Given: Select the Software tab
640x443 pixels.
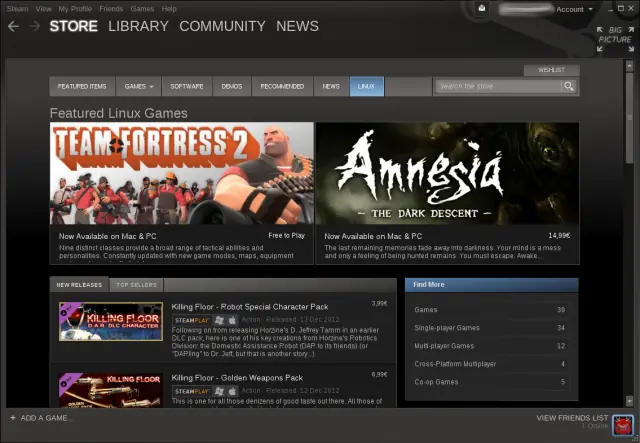Looking at the screenshot, I should point(187,87).
